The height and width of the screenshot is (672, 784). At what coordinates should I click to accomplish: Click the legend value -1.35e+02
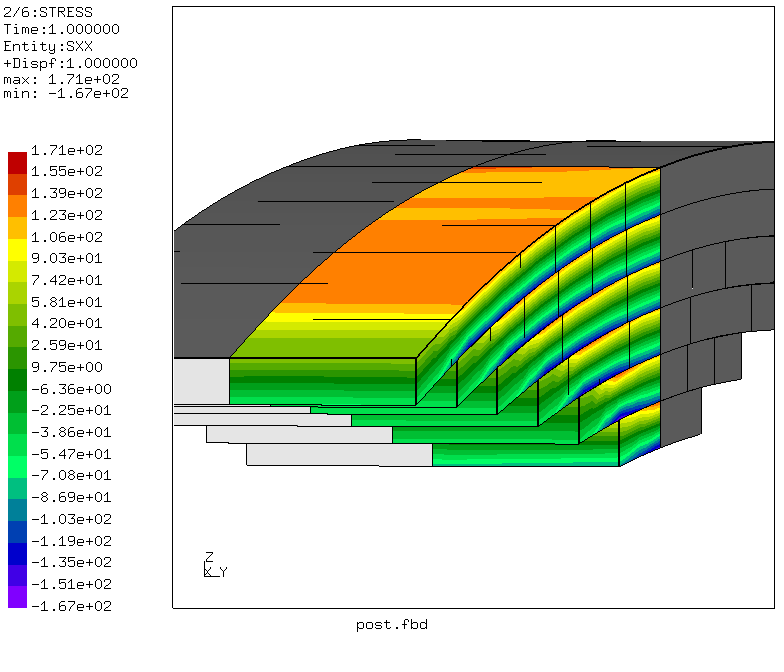pyautogui.click(x=71, y=562)
